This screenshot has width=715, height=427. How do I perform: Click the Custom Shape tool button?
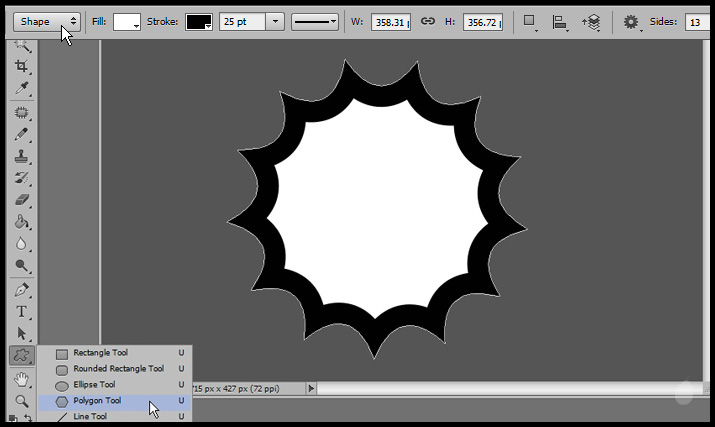coord(21,356)
